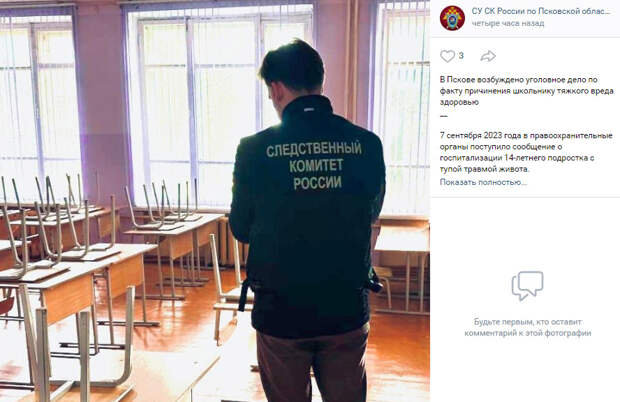The image size is (620, 402).
Task: Open the Investigative Committee emblem avatar
Action: pos(452,17)
